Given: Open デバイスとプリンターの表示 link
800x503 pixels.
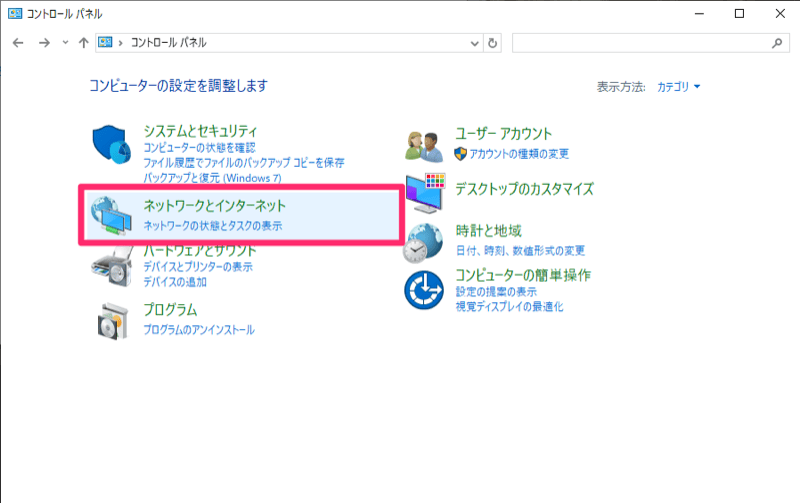Looking at the screenshot, I should tap(198, 267).
